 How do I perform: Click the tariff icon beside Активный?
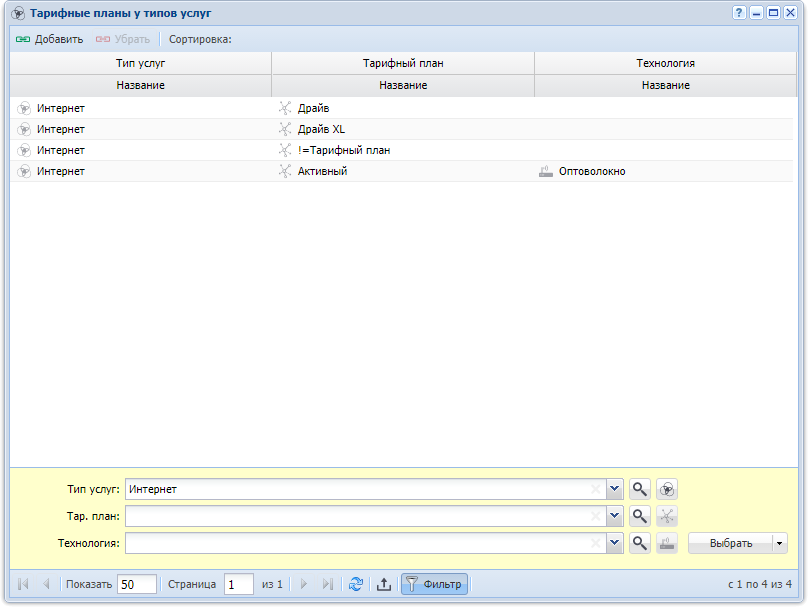coord(285,171)
